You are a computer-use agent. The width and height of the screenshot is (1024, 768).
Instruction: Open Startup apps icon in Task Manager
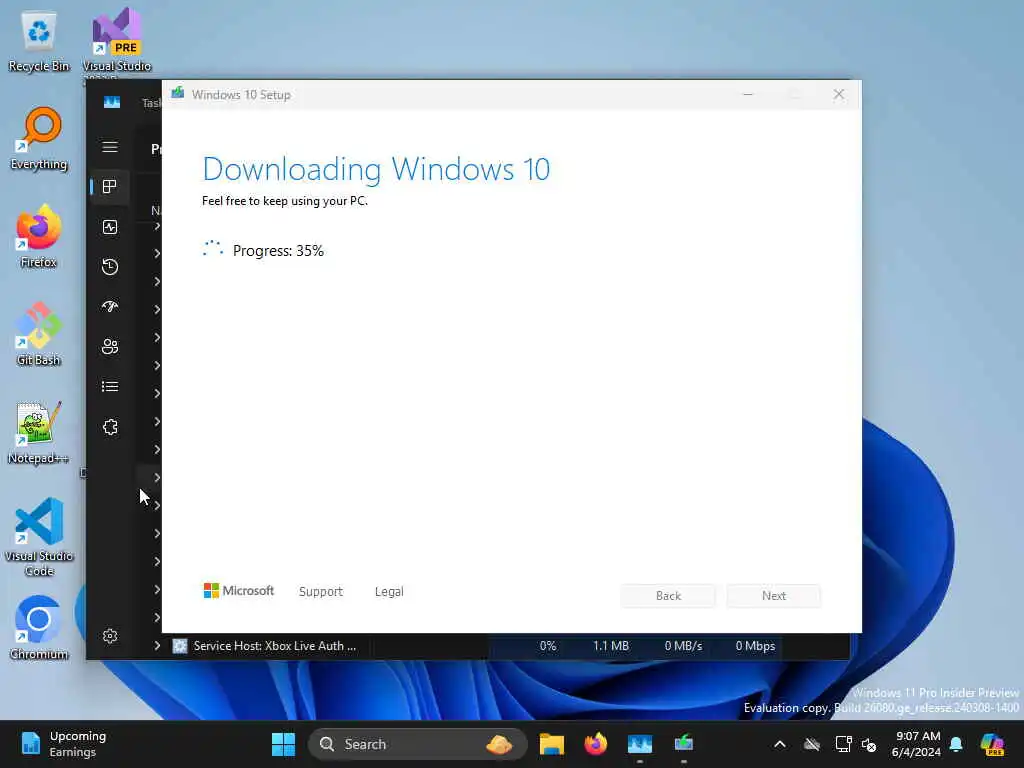pos(110,306)
